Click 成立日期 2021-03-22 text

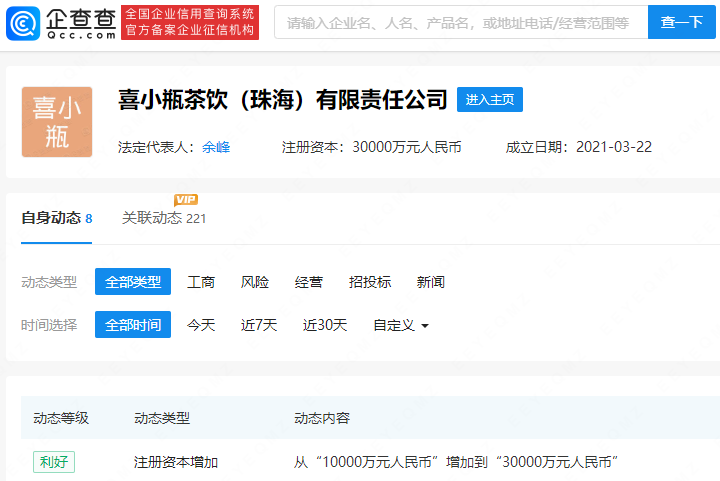(579, 147)
